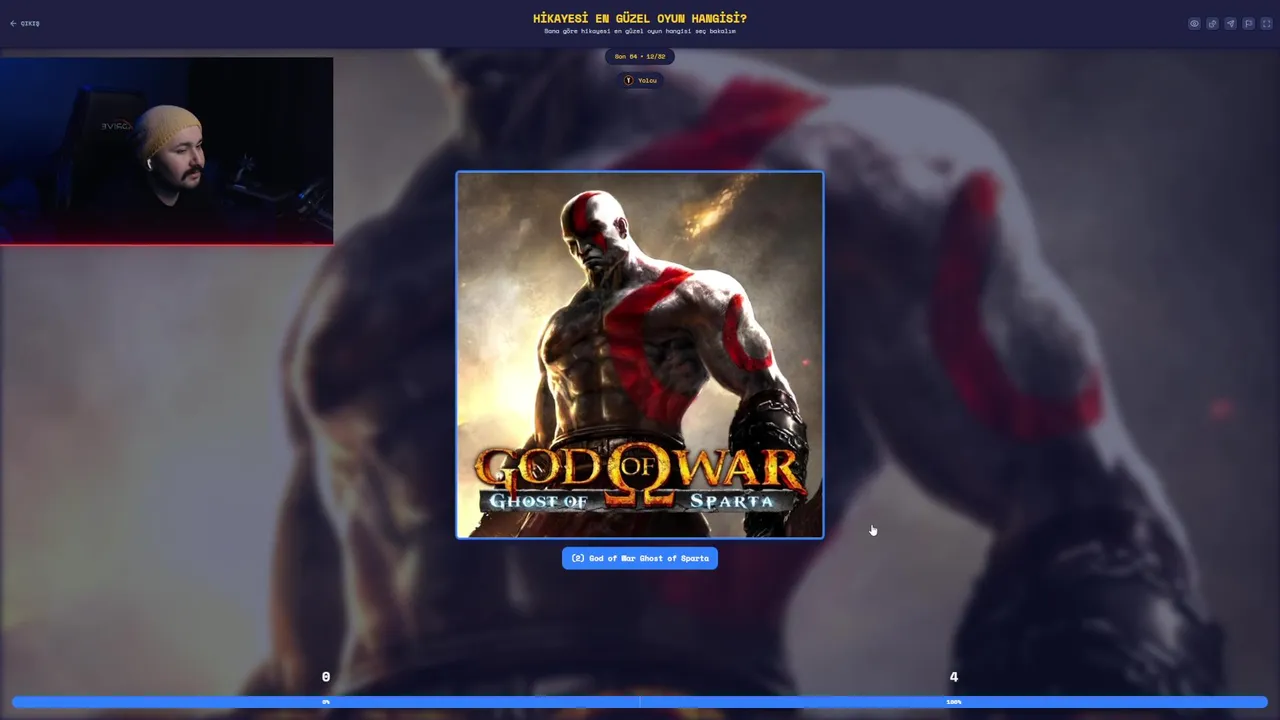Click the blue progress bar at bottom
The width and height of the screenshot is (1280, 720).
(x=640, y=702)
